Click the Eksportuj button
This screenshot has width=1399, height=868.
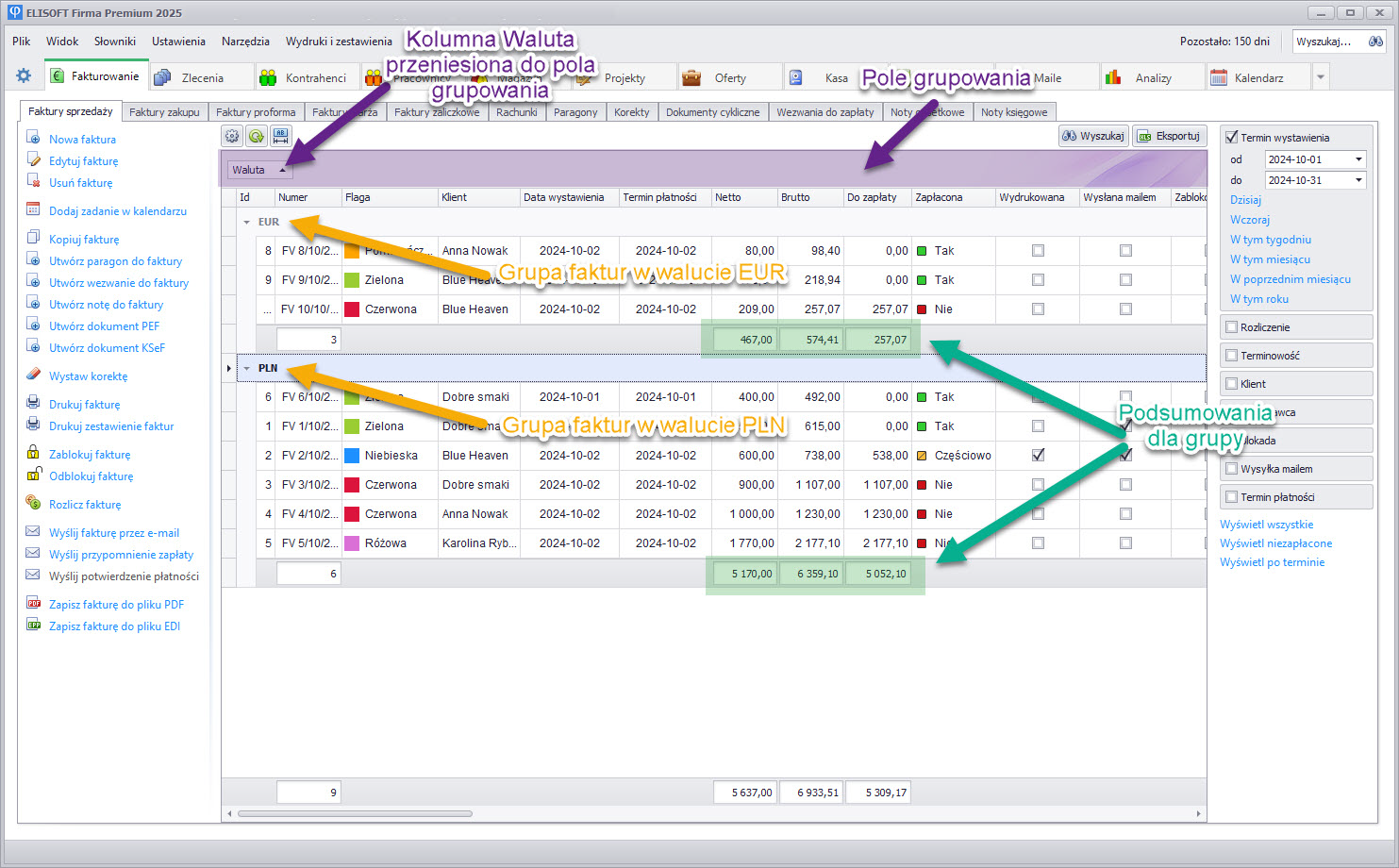click(1169, 136)
